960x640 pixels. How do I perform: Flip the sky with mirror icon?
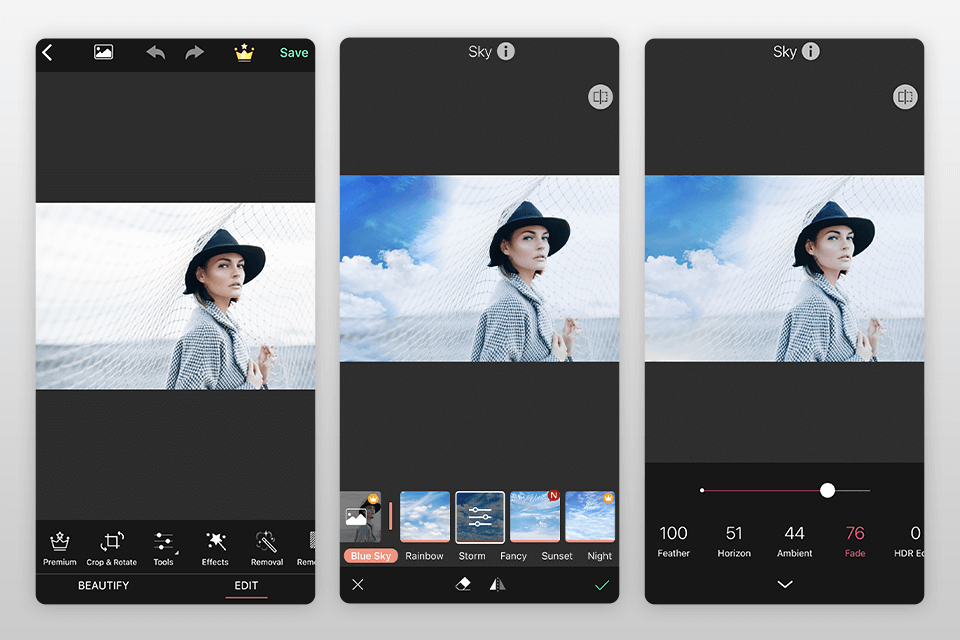tap(497, 585)
